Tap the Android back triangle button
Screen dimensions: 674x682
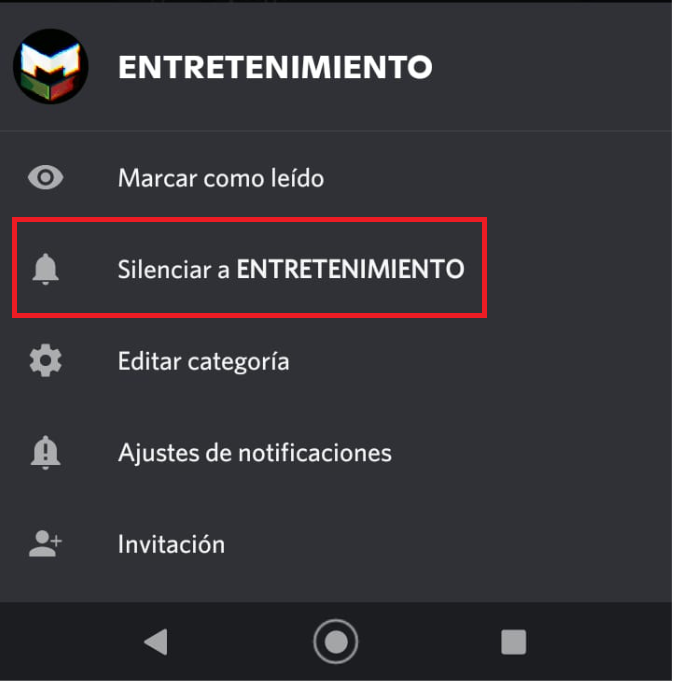(157, 642)
